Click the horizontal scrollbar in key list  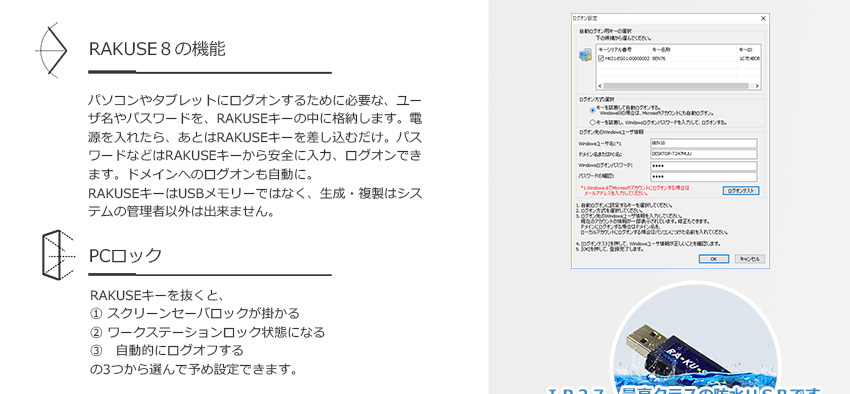(678, 86)
